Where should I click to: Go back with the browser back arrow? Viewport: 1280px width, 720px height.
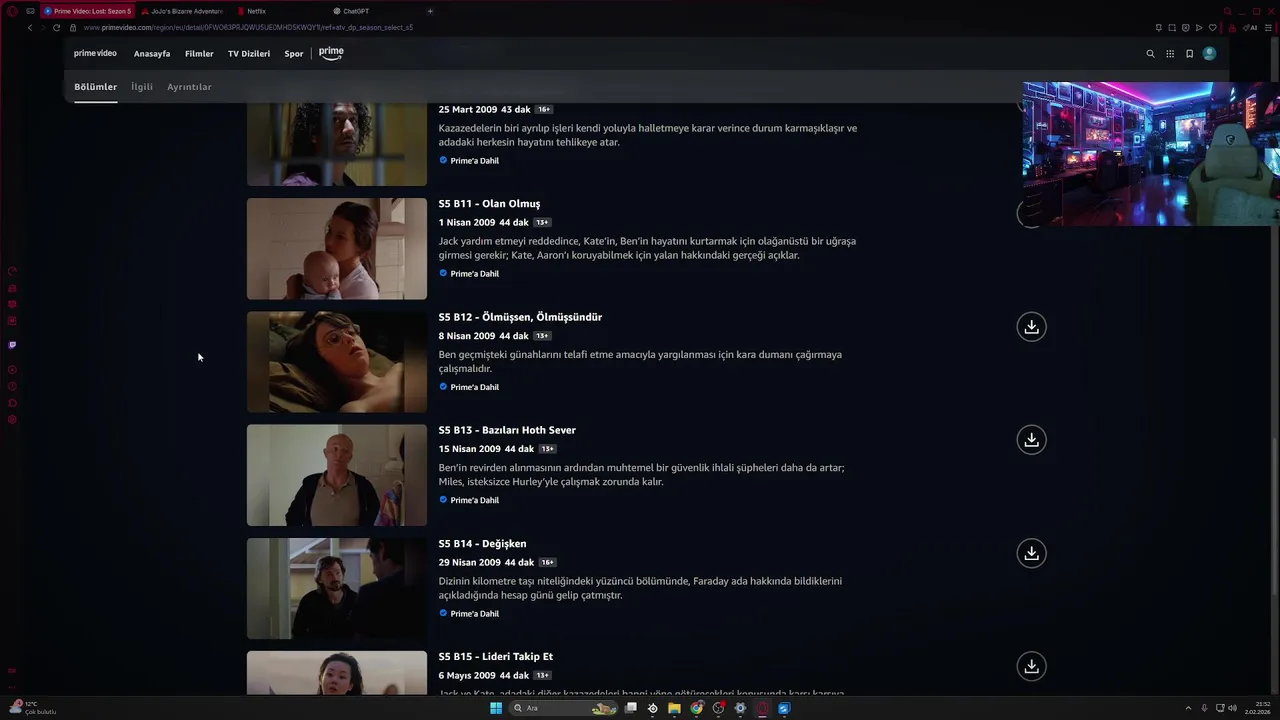[x=30, y=28]
